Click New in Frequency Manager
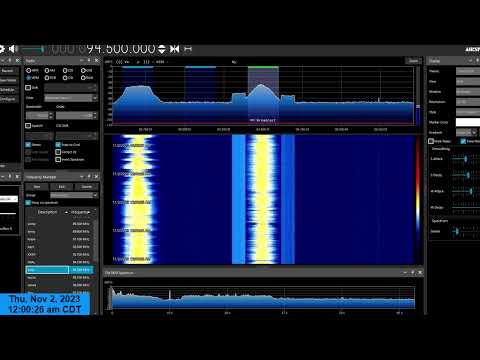 (37, 187)
